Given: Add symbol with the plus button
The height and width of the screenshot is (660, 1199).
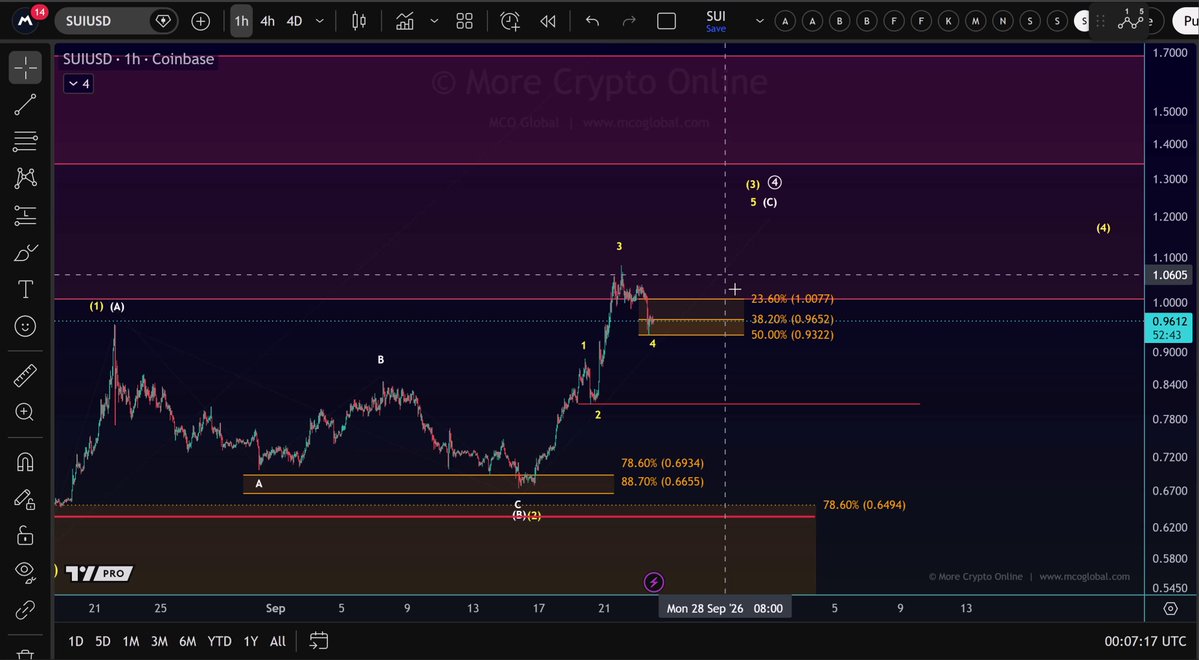Looking at the screenshot, I should pos(200,21).
